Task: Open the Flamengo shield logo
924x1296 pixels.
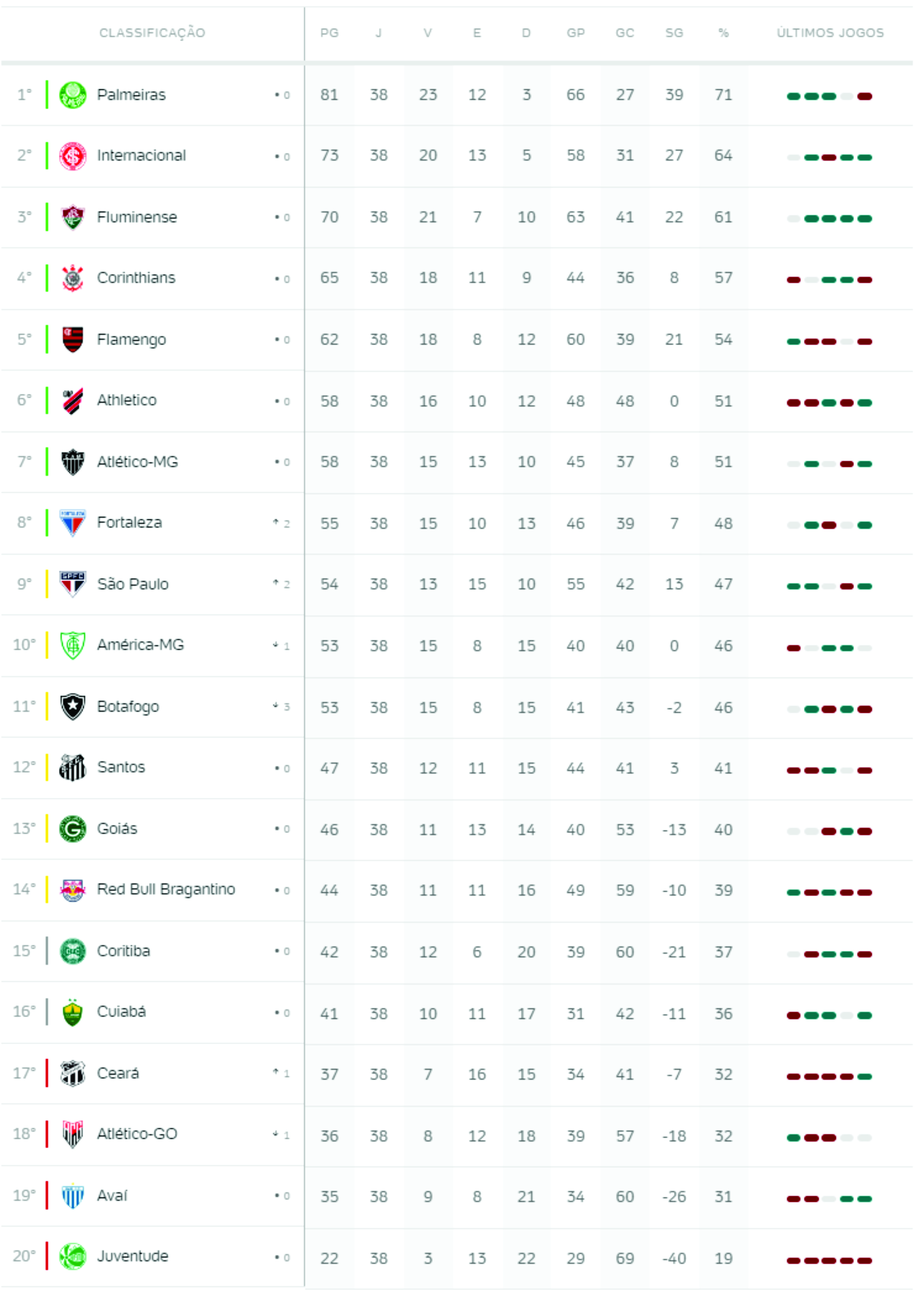Action: pyautogui.click(x=73, y=339)
